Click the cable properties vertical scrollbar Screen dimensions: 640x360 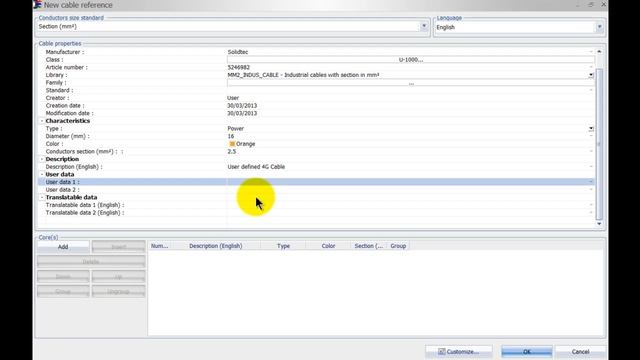click(599, 144)
